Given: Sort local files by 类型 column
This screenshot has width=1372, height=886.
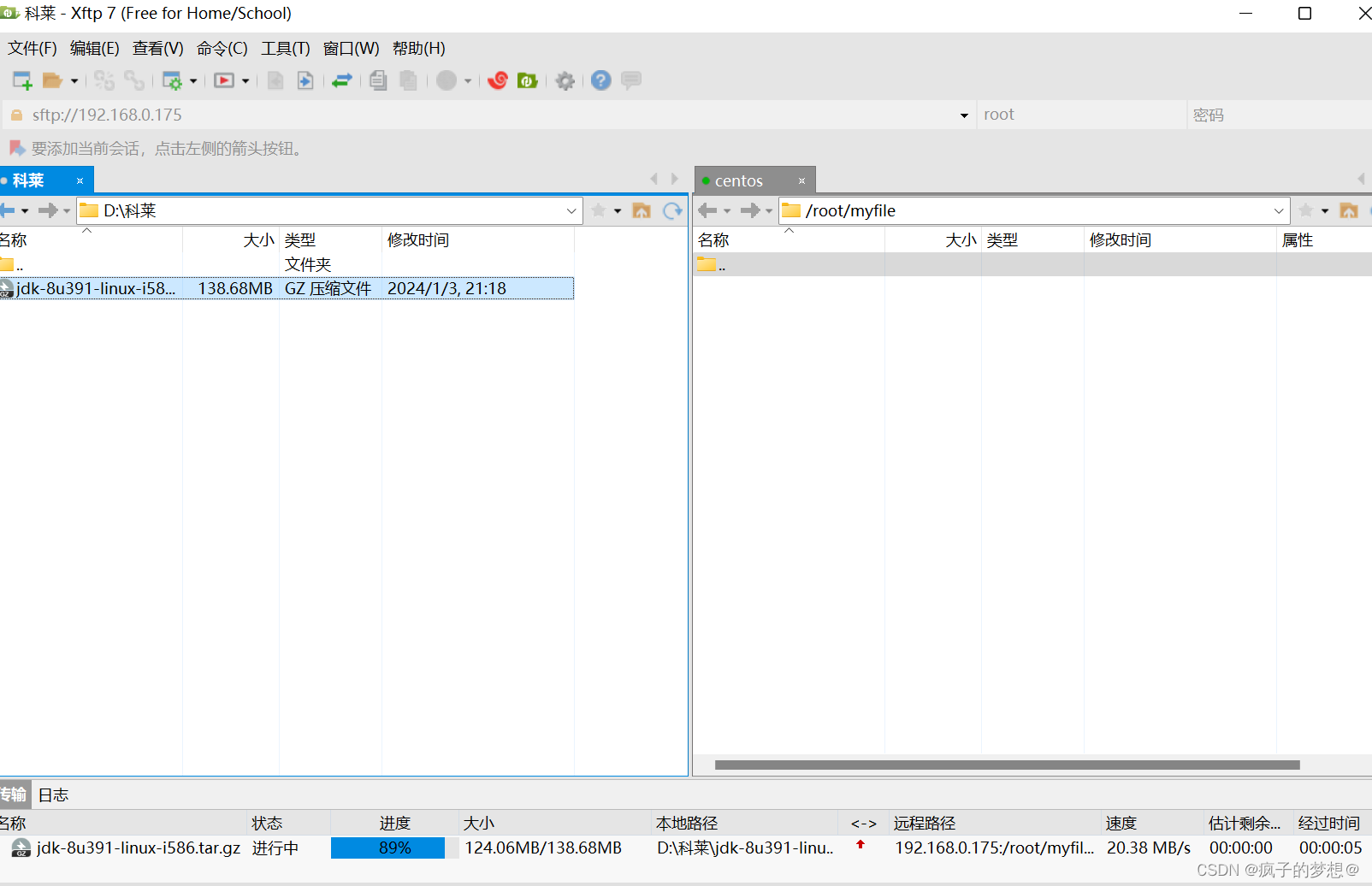Looking at the screenshot, I should [x=330, y=240].
